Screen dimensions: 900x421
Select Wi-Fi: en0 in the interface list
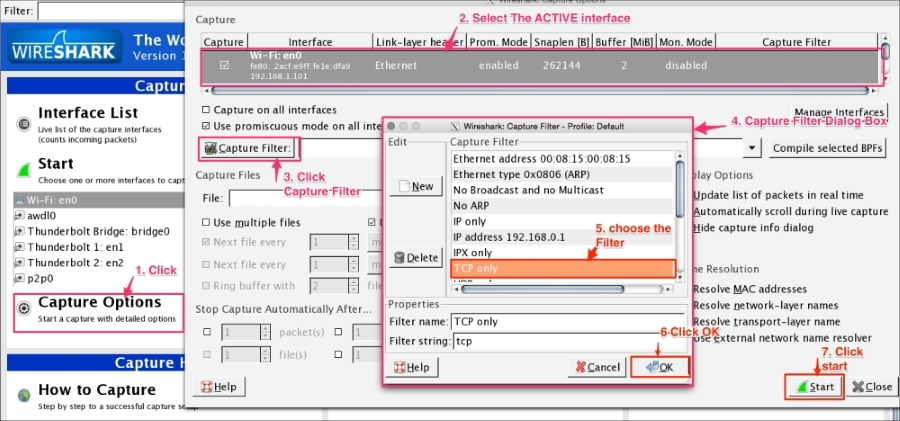(98, 200)
